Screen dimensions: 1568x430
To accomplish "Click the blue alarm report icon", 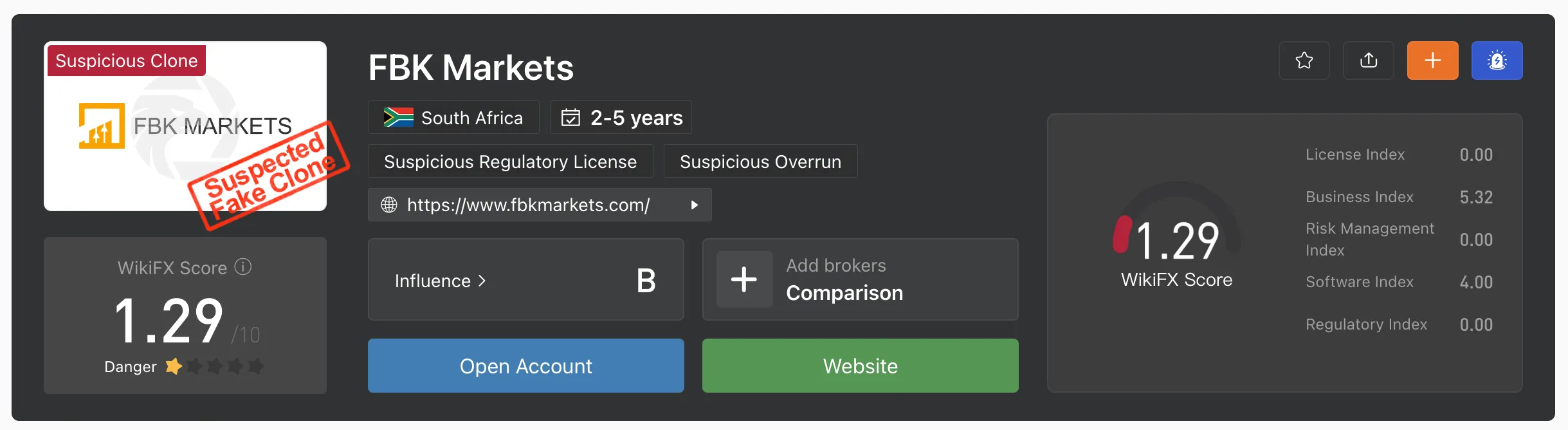I will [x=1497, y=61].
